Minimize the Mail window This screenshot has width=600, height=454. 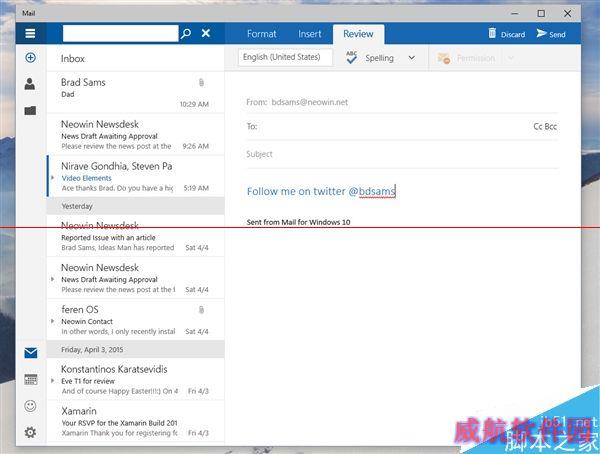pos(515,13)
